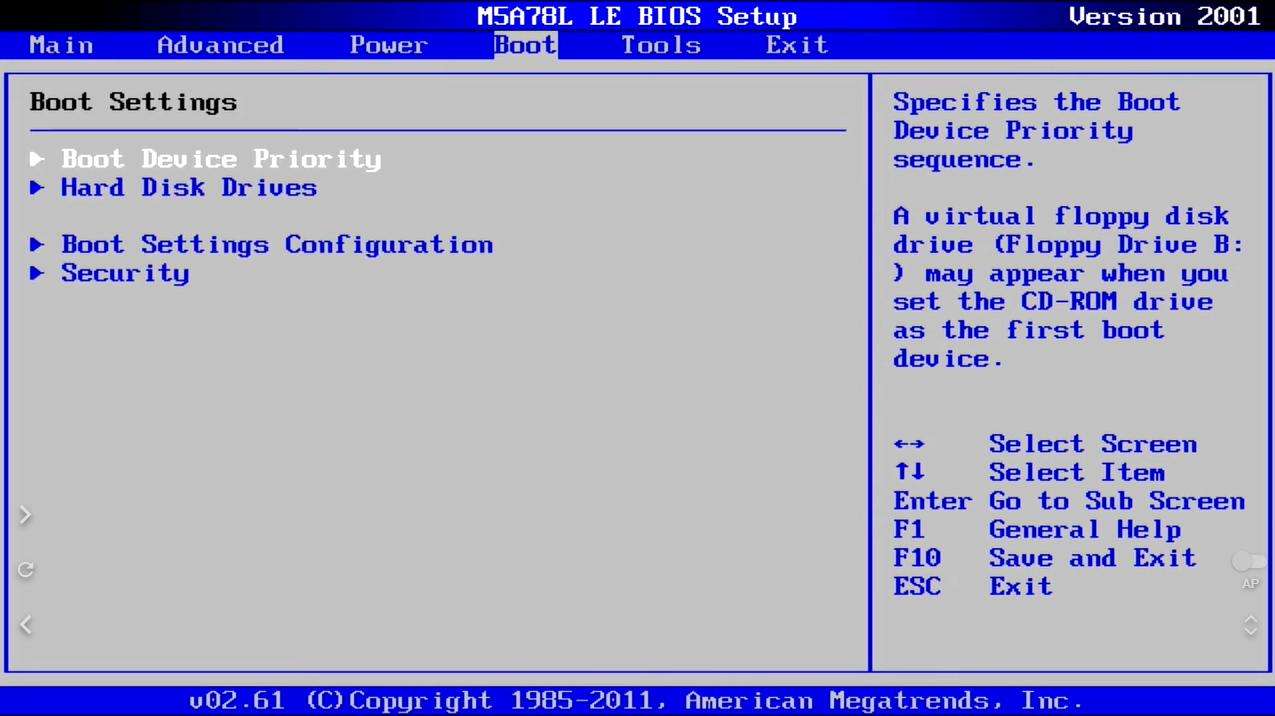Screen dimensions: 1275x716
Task: Expand the Security submenu arrow
Action: 38,272
